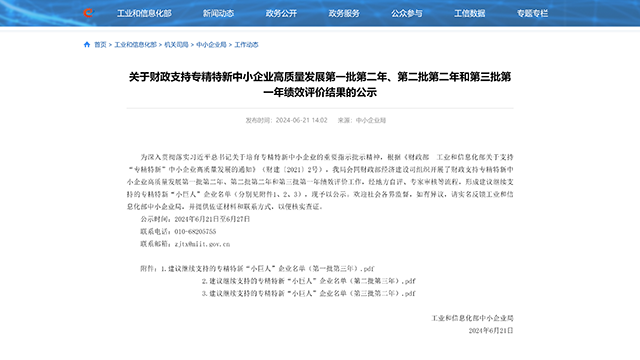Open 公众参与 navigation menu
Image resolution: width=640 pixels, height=360 pixels.
pyautogui.click(x=407, y=13)
